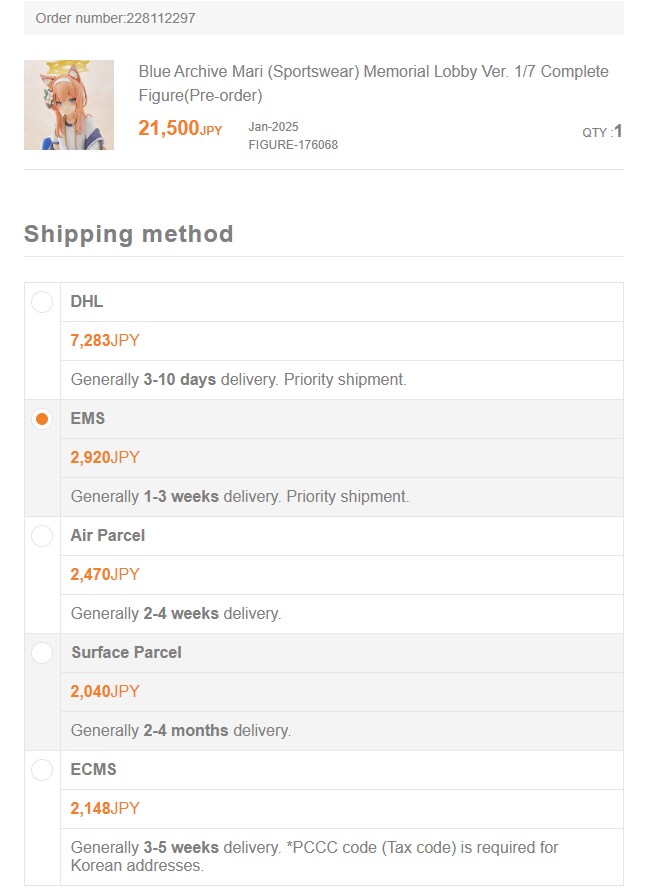
Task: Click the Surface Parcel method label
Action: (x=126, y=653)
